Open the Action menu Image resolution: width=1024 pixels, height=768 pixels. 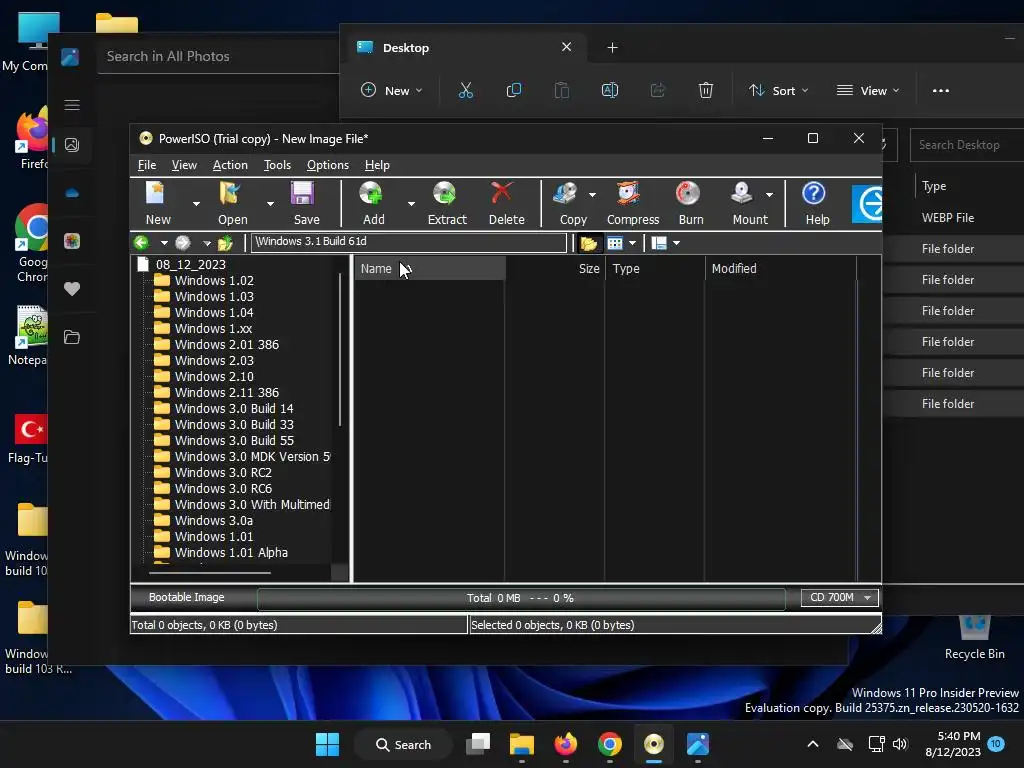click(230, 165)
